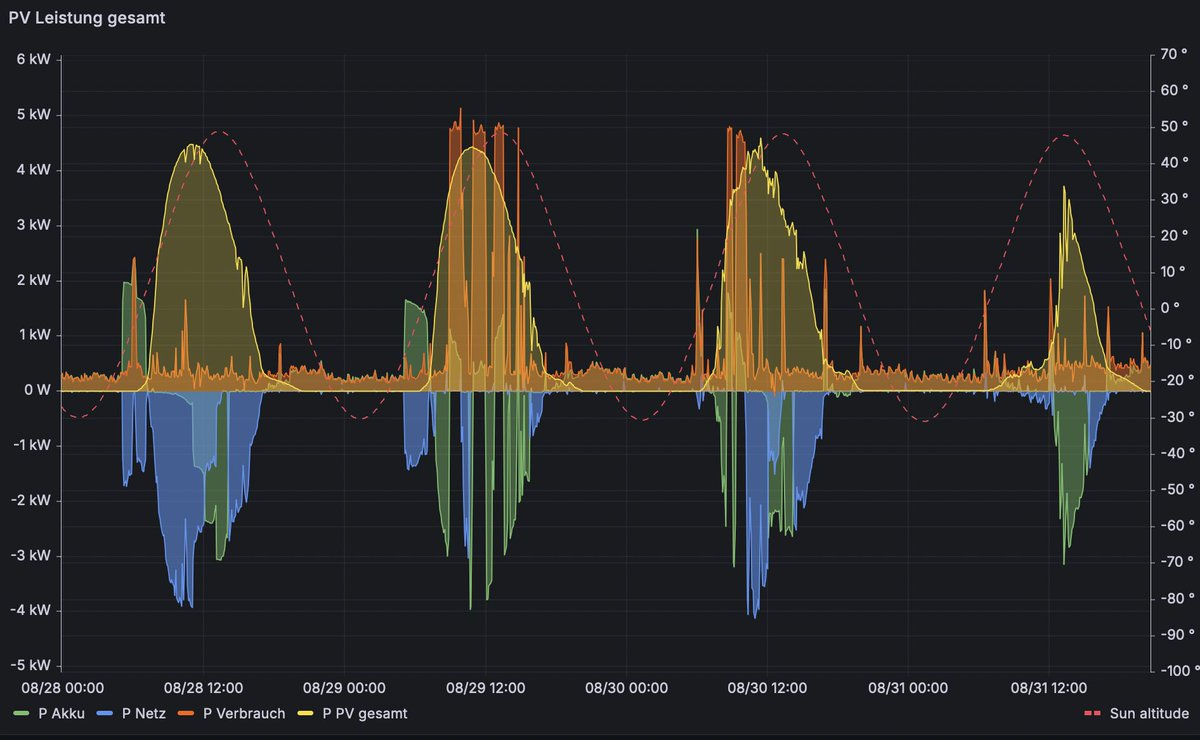Open color picker for orange P Verbrauch swatch
Screen dimensions: 1200x740
[x=187, y=714]
